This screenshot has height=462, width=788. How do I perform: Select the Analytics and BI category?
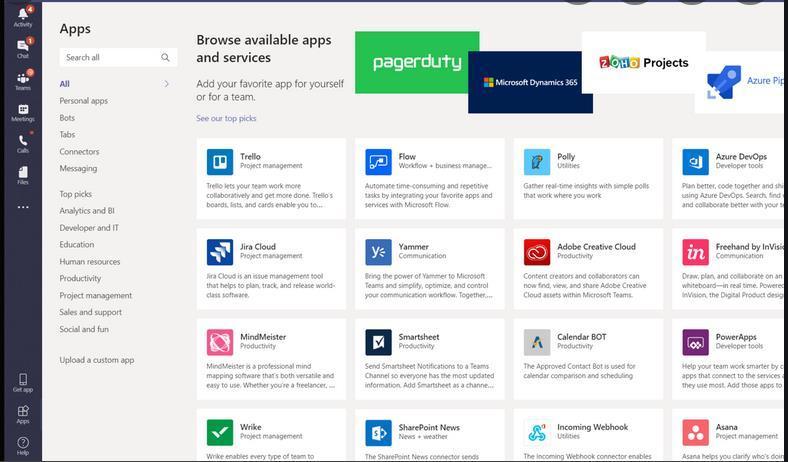click(86, 211)
